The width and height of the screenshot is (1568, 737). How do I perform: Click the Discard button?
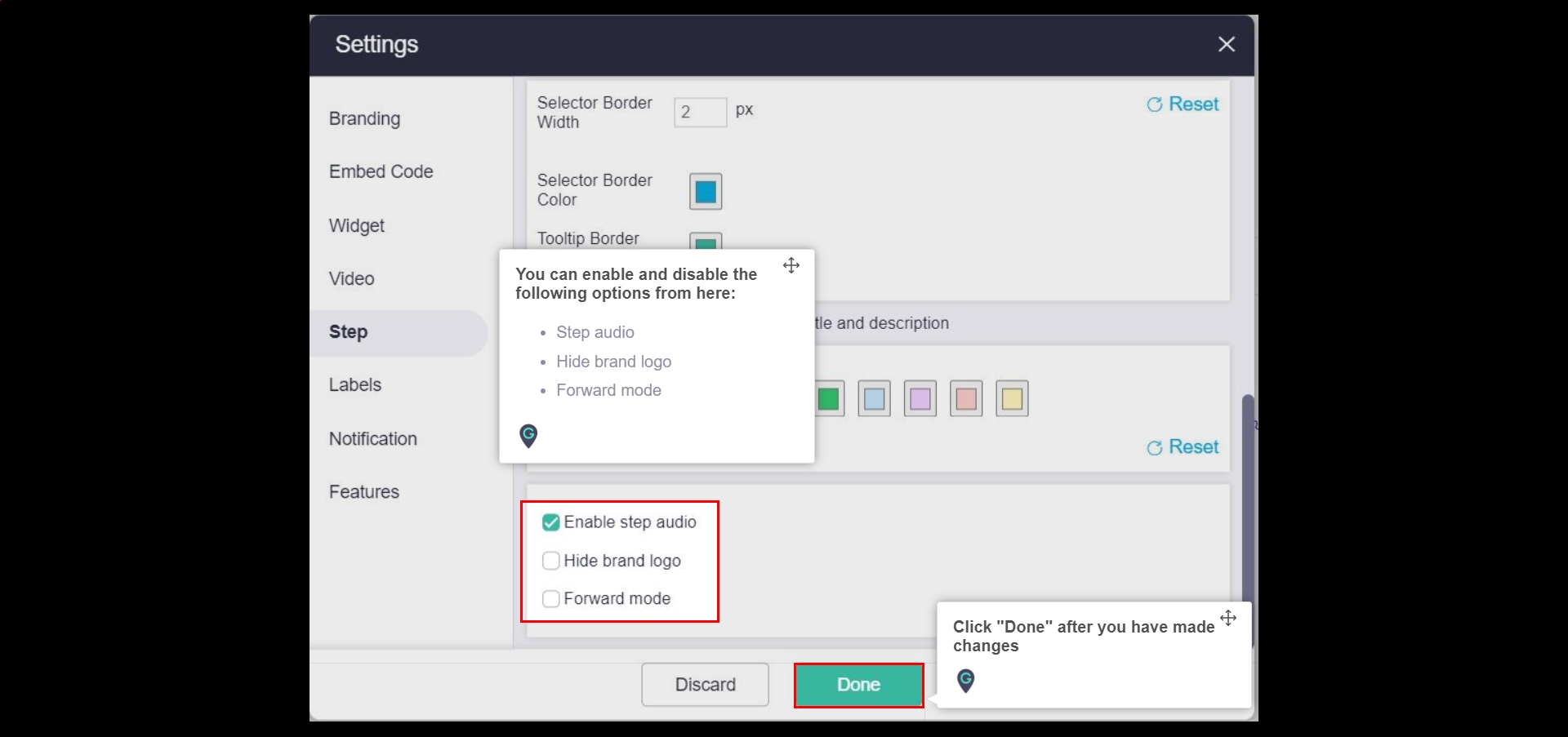coord(705,685)
